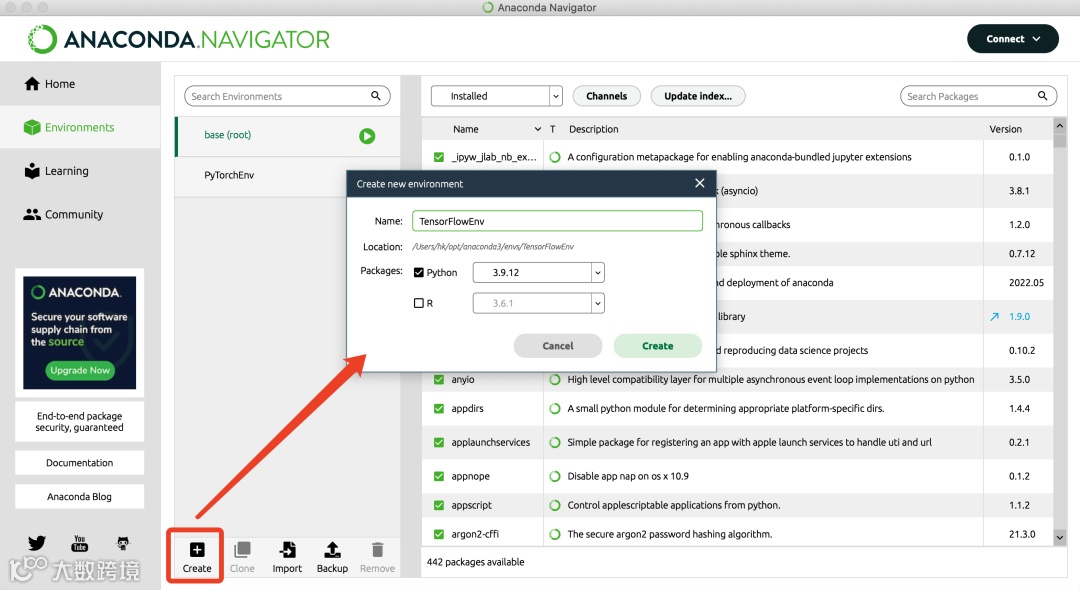This screenshot has height=590, width=1080.
Task: Open the Connect dropdown button
Action: pyautogui.click(x=1012, y=39)
